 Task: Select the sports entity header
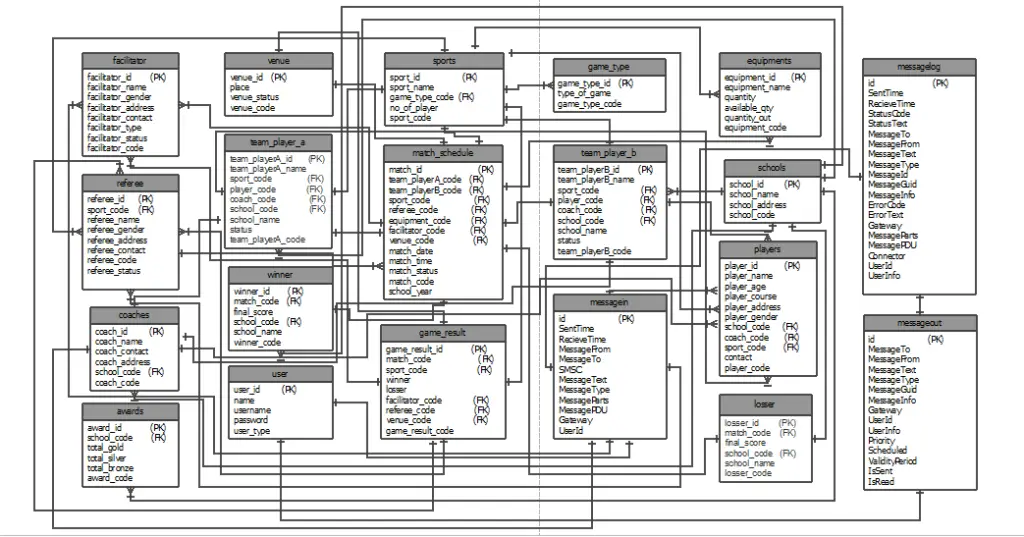(x=444, y=61)
